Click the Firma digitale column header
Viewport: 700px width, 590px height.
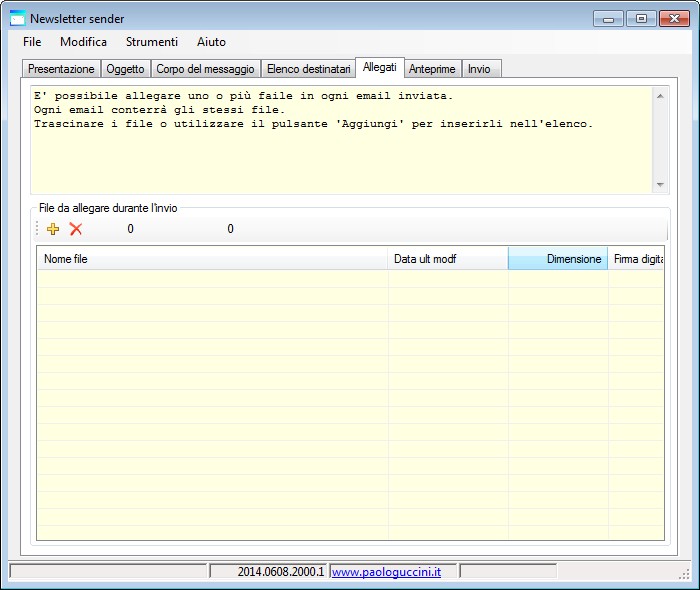636,259
